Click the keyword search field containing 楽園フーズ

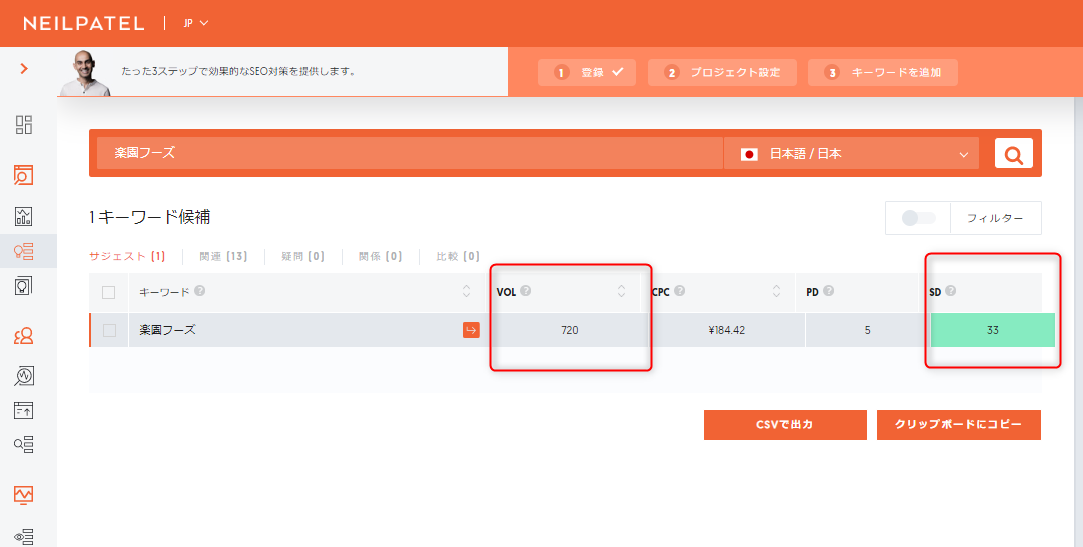pyautogui.click(x=410, y=153)
